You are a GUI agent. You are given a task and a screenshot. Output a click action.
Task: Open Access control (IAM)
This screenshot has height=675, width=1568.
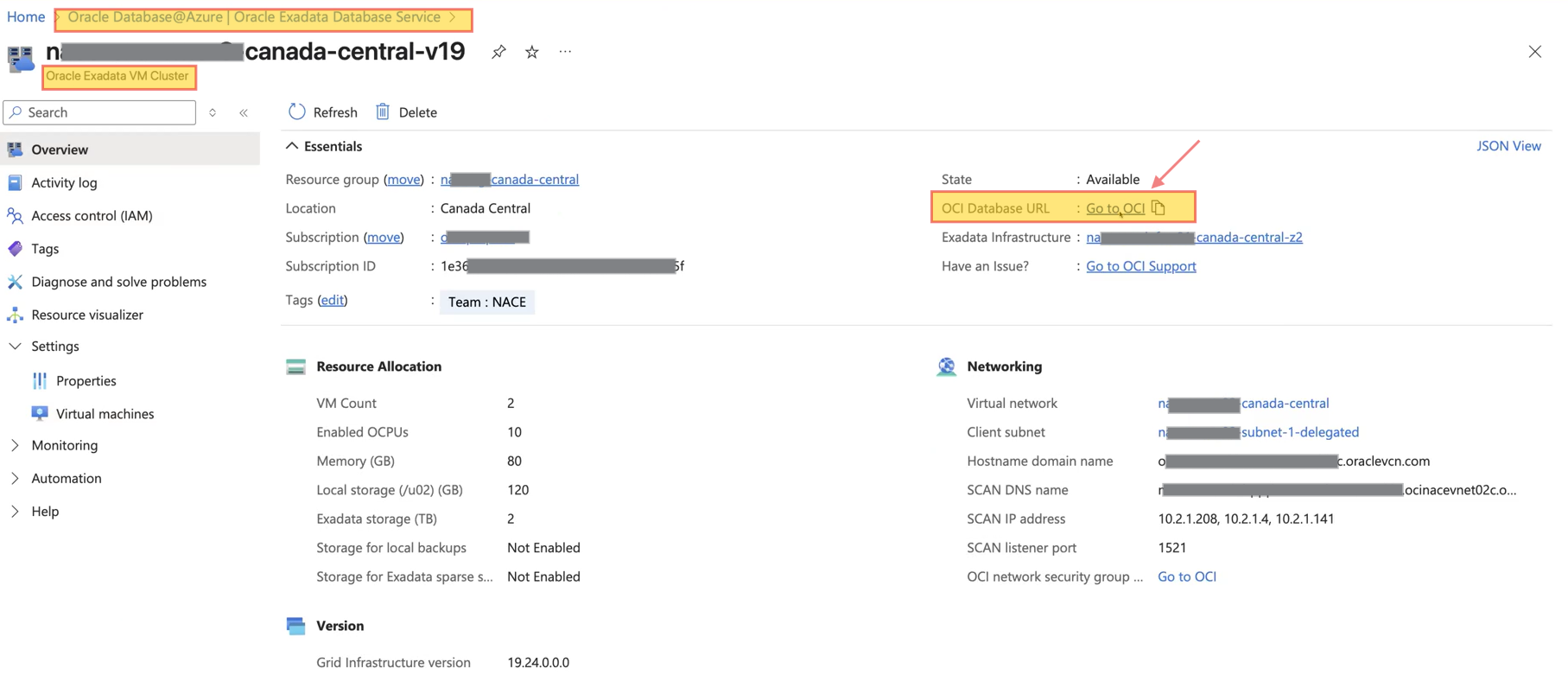tap(92, 215)
